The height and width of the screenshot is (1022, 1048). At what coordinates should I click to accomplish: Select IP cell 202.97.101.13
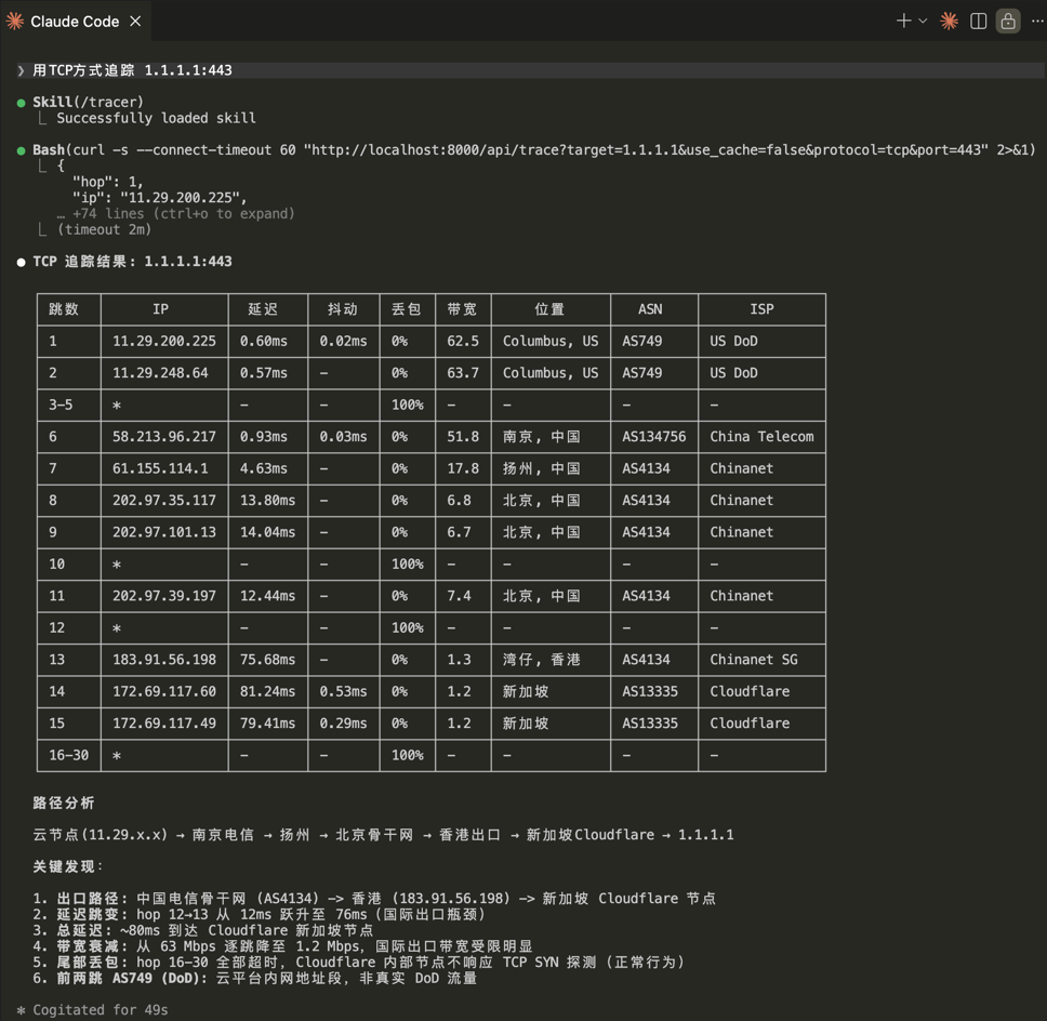click(164, 533)
